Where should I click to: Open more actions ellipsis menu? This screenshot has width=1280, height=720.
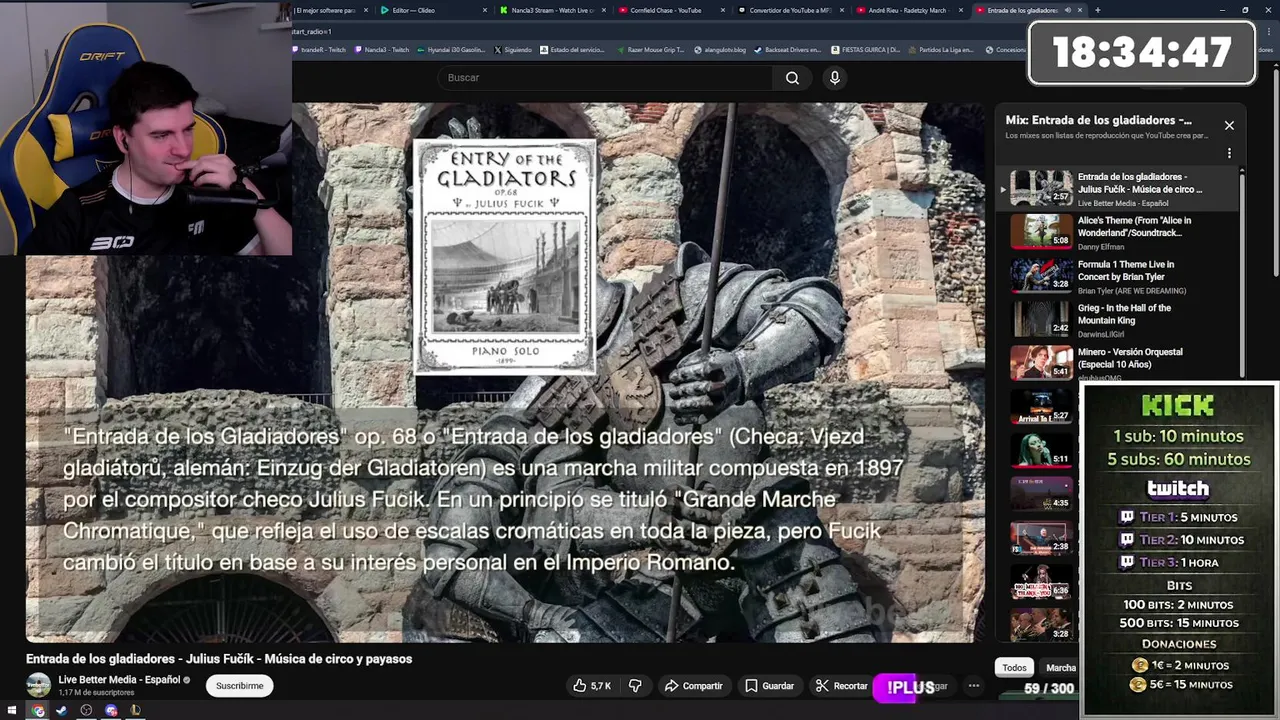tap(973, 686)
